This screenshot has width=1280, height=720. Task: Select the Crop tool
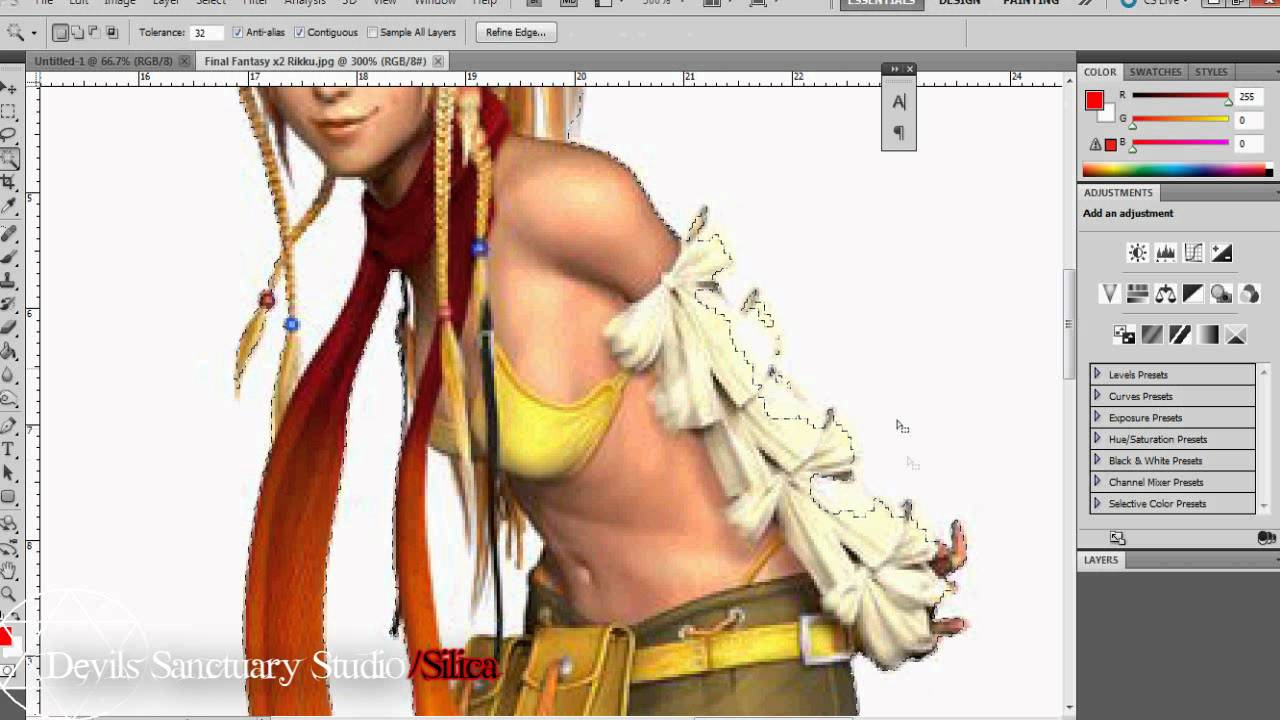8,182
